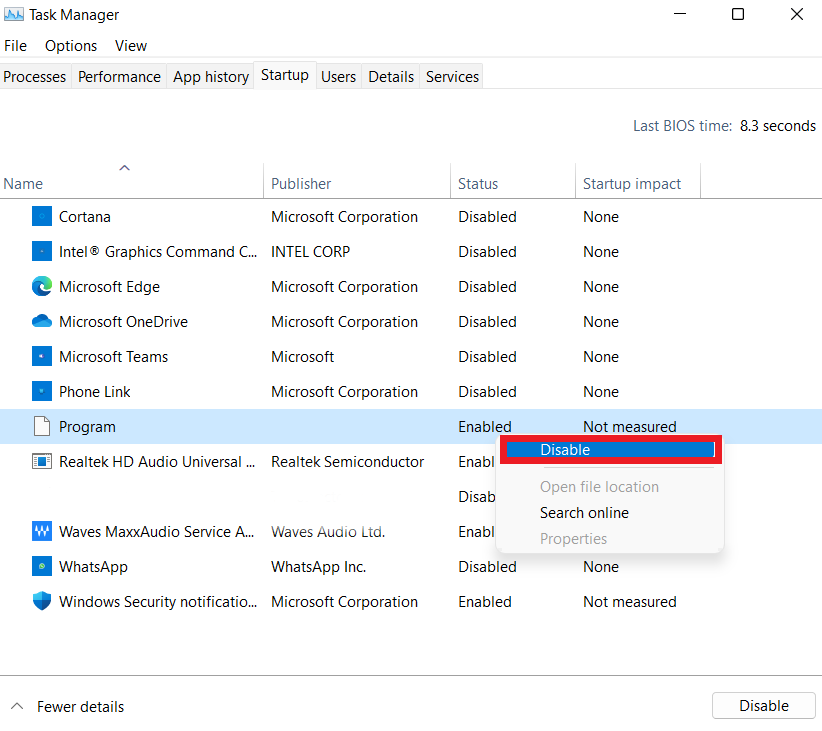822x731 pixels.
Task: Sort by the Startup impact column header
Action: point(632,184)
